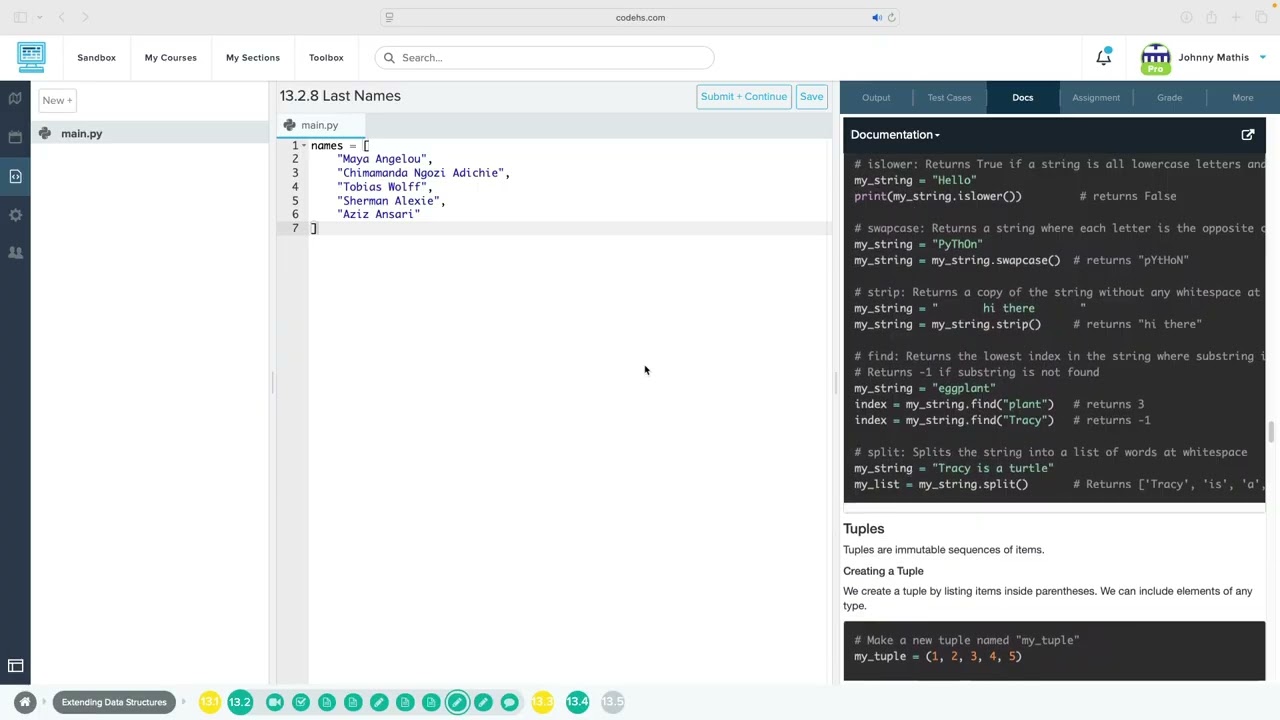The width and height of the screenshot is (1280, 720).
Task: Select the code file icon in left sidebar
Action: click(x=15, y=176)
